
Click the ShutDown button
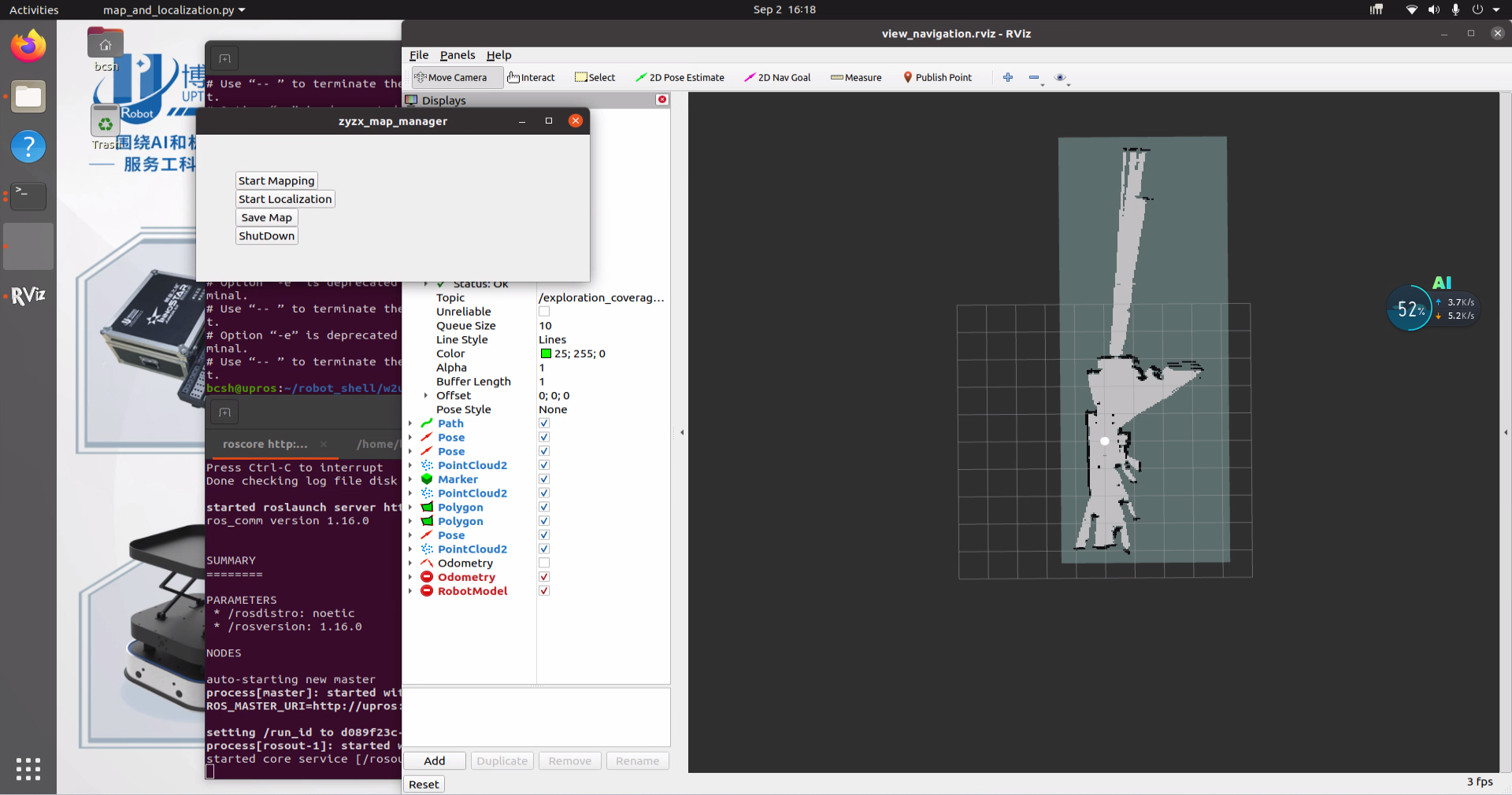267,236
